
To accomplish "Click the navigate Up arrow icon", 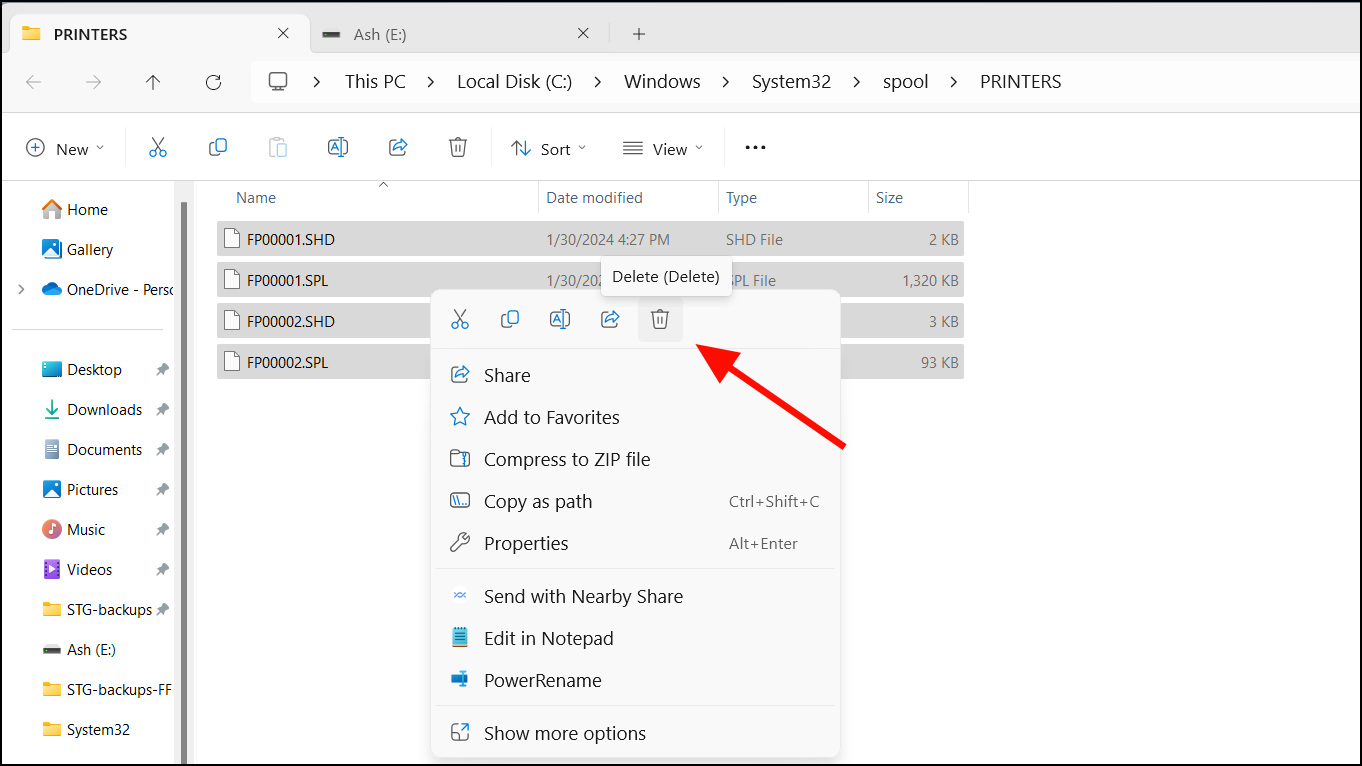I will 153,82.
